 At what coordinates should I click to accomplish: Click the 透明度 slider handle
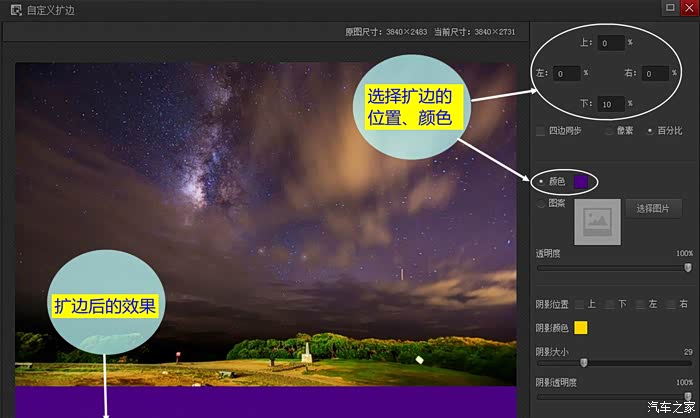(688, 267)
